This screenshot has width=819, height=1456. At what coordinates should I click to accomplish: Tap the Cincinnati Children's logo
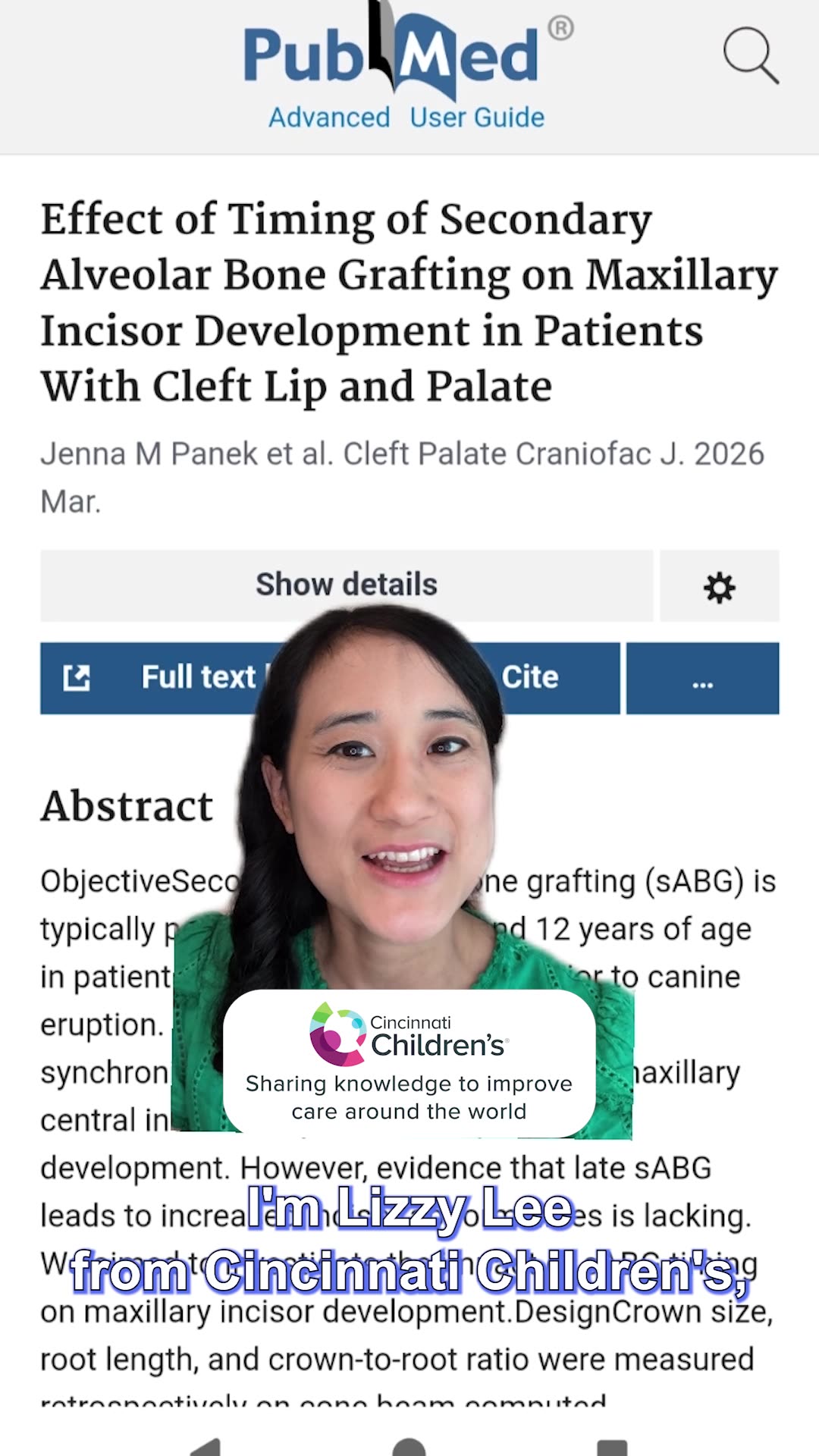point(409,1034)
